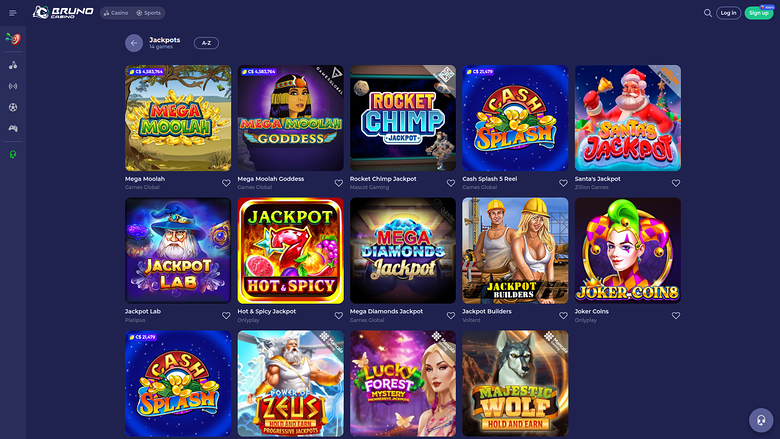Launch the Jackpot Lab game tile
The image size is (780, 439).
click(x=178, y=251)
